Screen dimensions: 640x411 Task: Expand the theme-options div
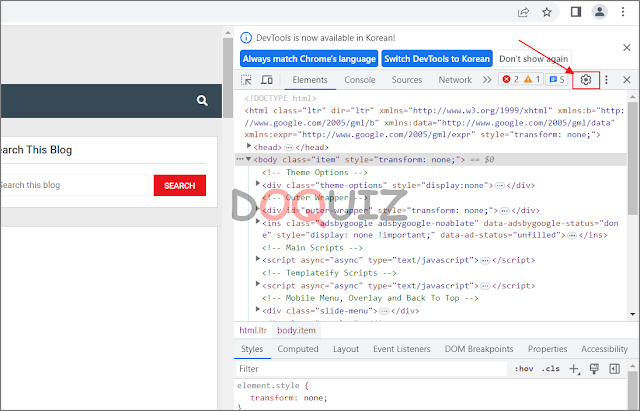258,184
